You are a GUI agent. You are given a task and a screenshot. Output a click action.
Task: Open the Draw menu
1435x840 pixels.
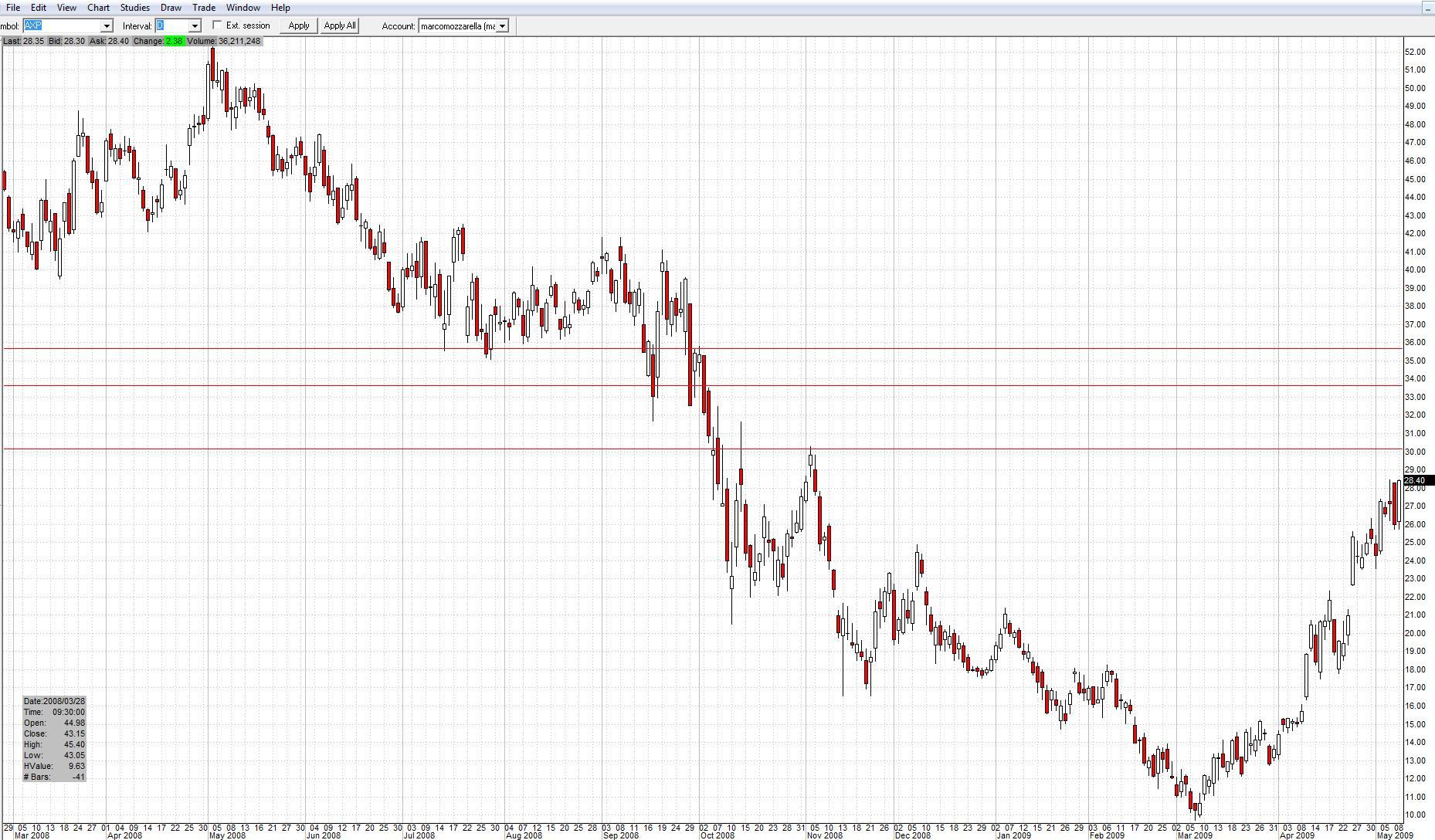coord(171,8)
